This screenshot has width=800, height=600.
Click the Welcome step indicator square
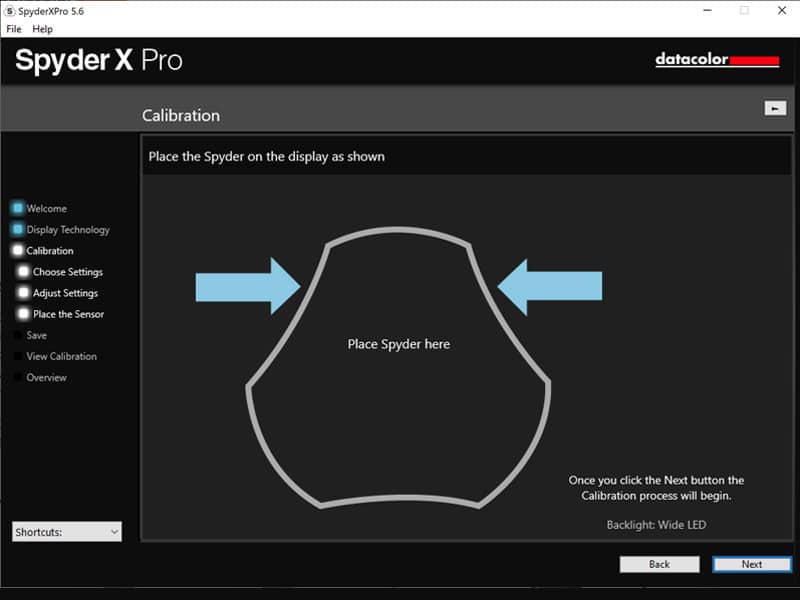18,208
